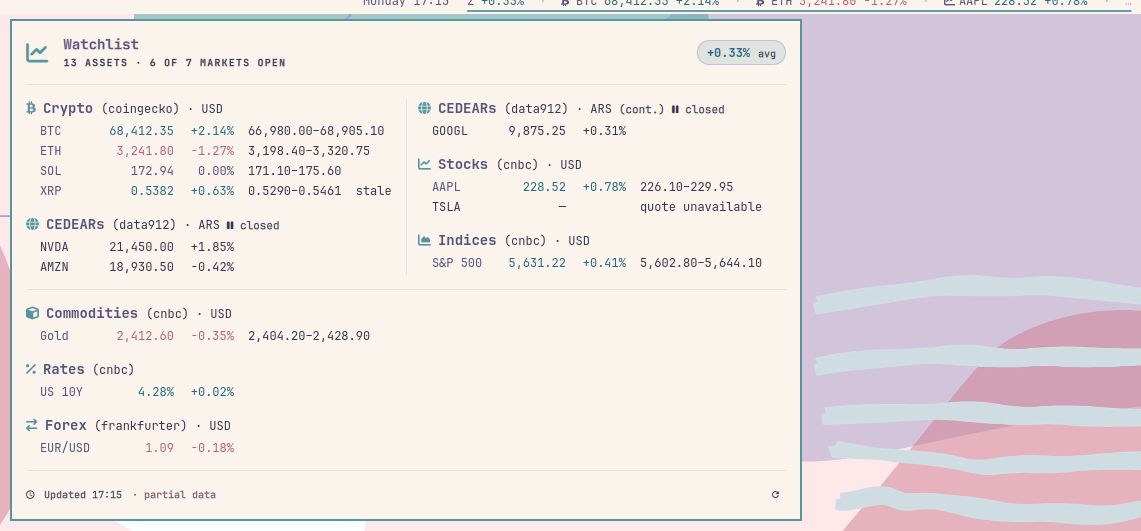Click the AAPL price 228.52 in the Stocks section
Viewport: 1141px width, 531px height.
pos(544,187)
